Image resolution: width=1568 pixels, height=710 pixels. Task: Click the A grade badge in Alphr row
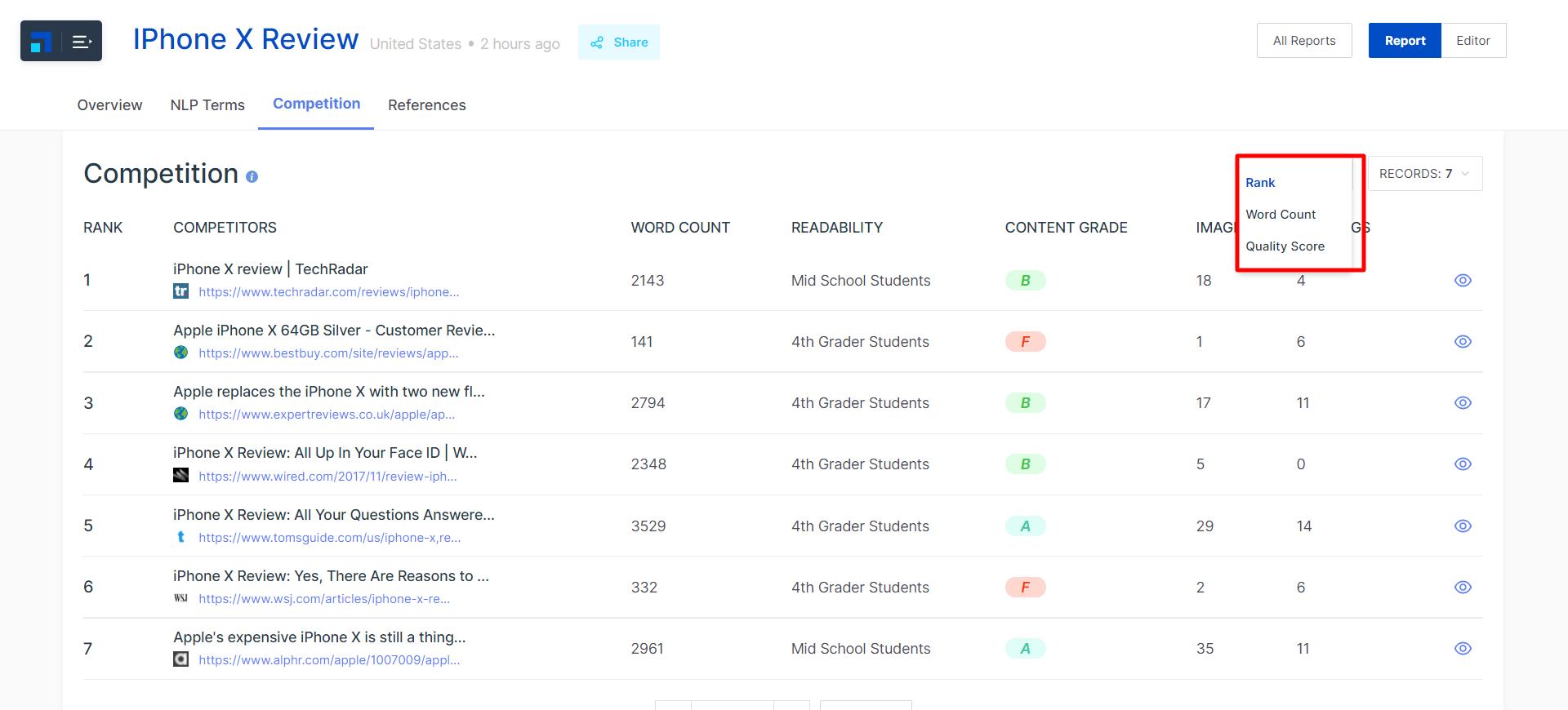(x=1025, y=648)
